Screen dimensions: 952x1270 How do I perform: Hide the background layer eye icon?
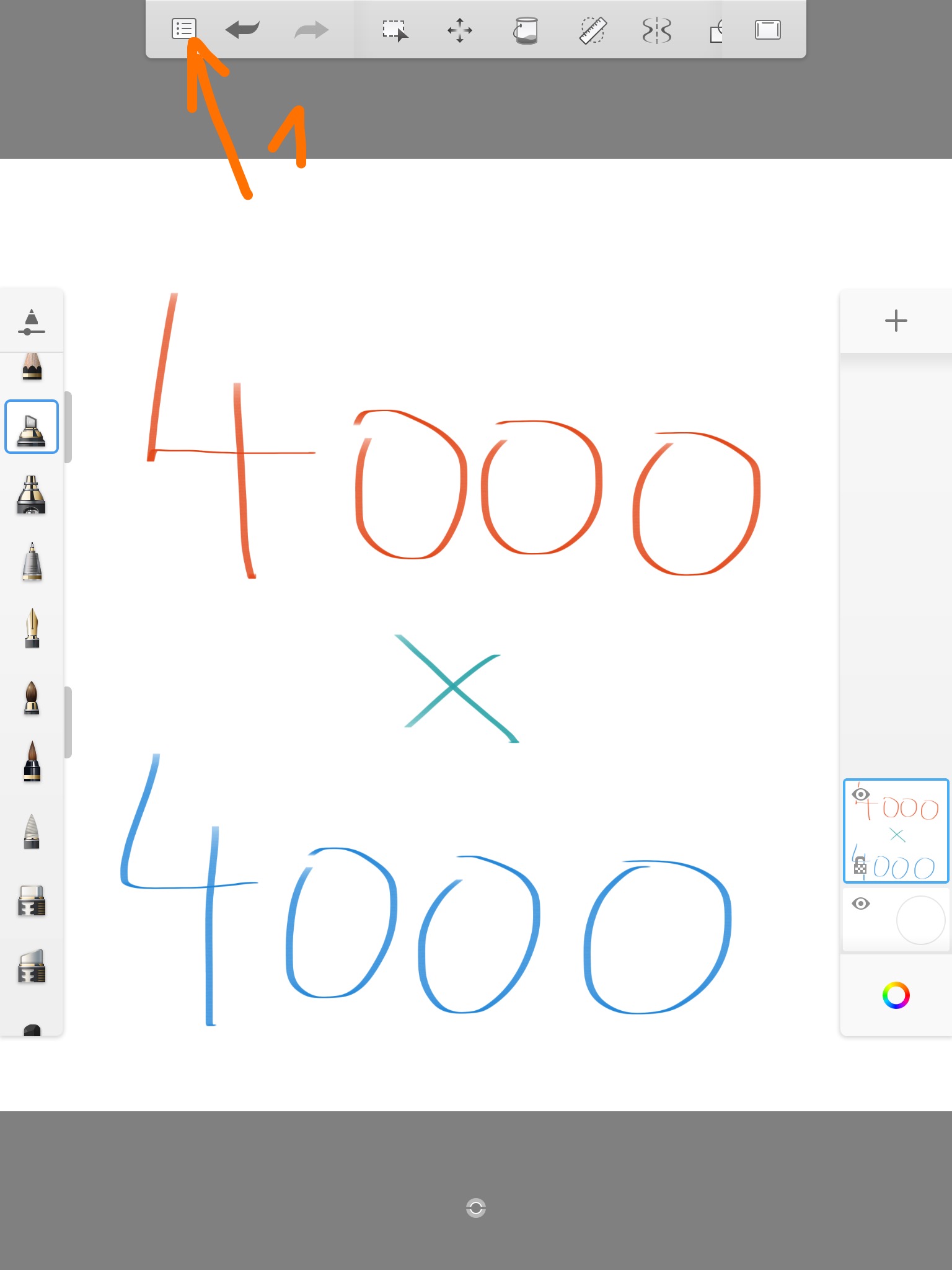coord(860,904)
